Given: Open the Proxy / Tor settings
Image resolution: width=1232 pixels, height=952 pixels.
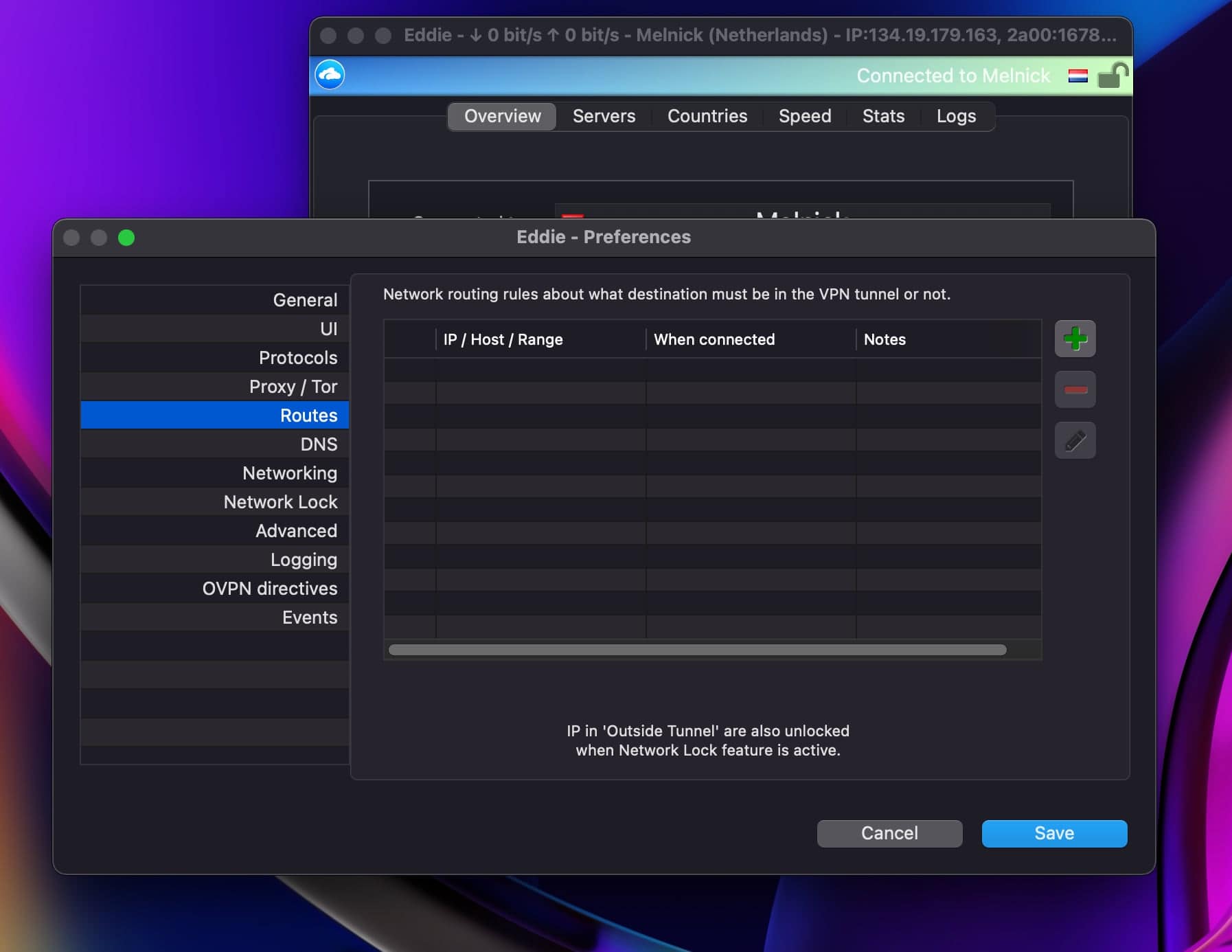Looking at the screenshot, I should tap(293, 386).
